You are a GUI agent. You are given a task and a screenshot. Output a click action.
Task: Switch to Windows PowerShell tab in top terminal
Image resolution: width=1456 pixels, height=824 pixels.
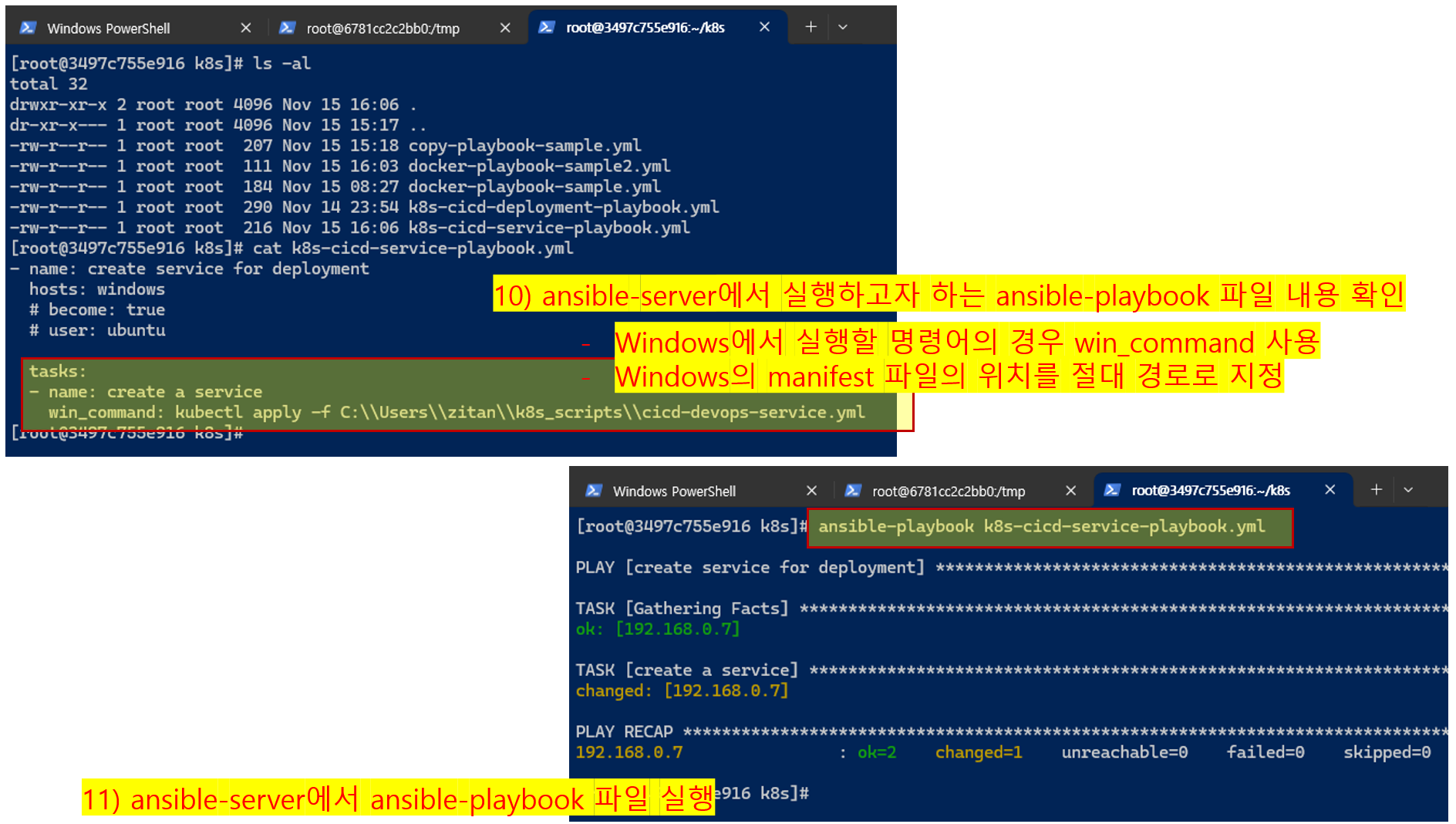[x=135, y=28]
